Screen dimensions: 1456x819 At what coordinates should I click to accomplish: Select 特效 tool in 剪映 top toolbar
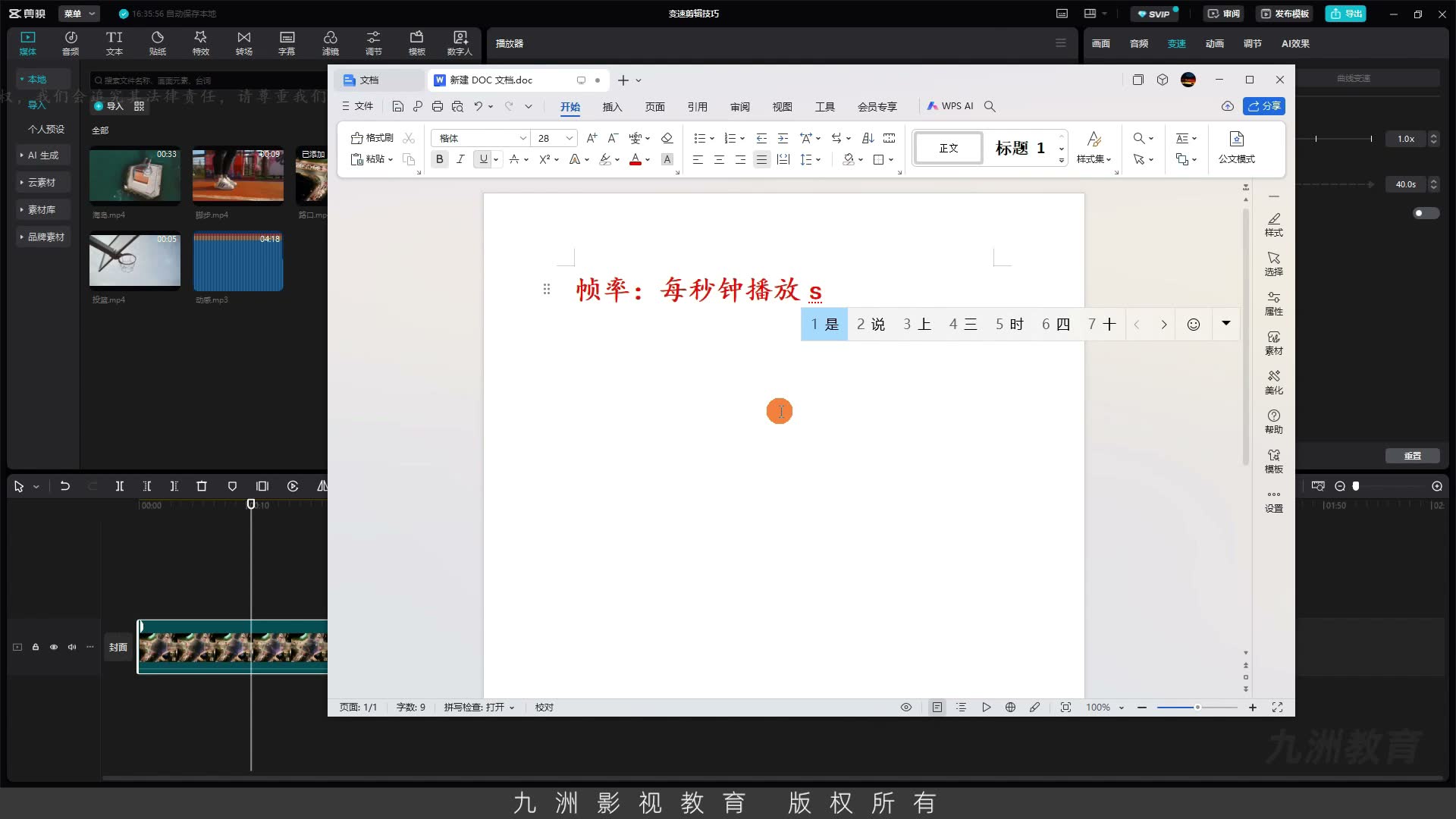[x=200, y=43]
